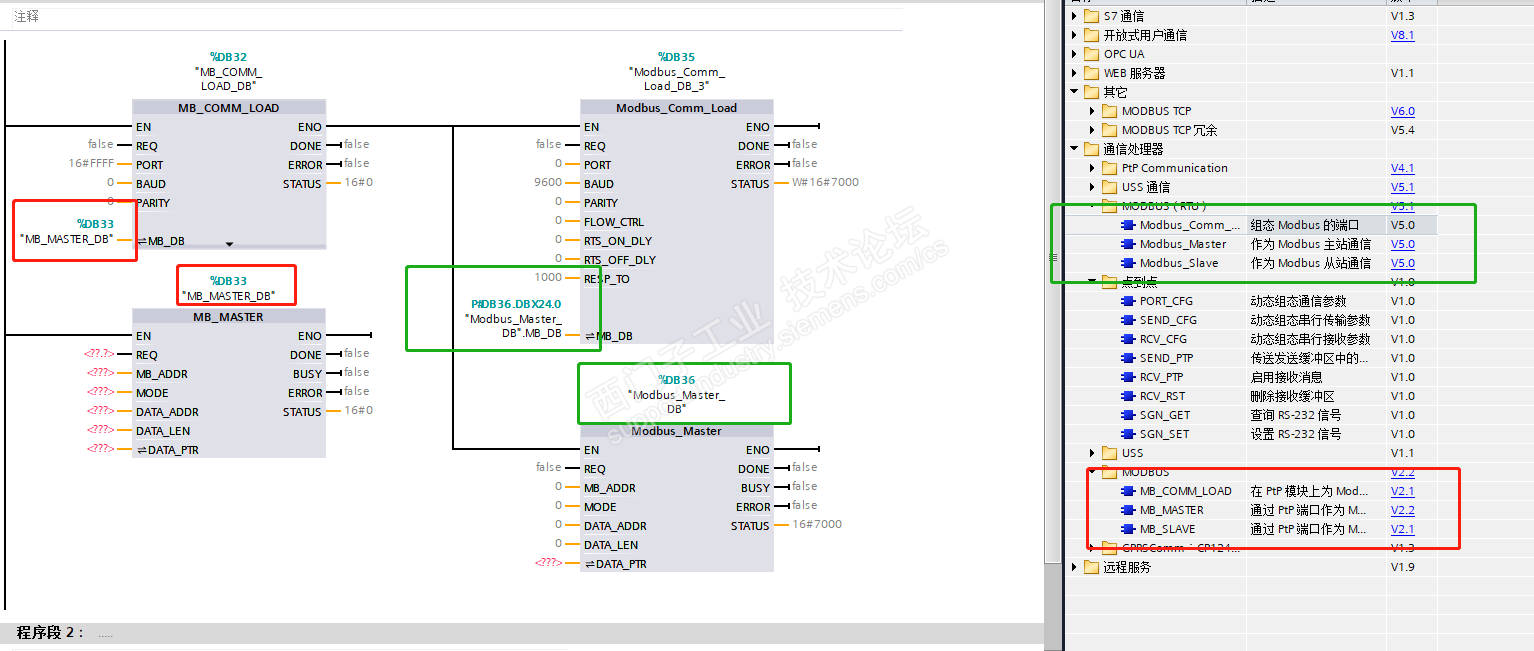Expand the S7 通信 folder

1075,16
